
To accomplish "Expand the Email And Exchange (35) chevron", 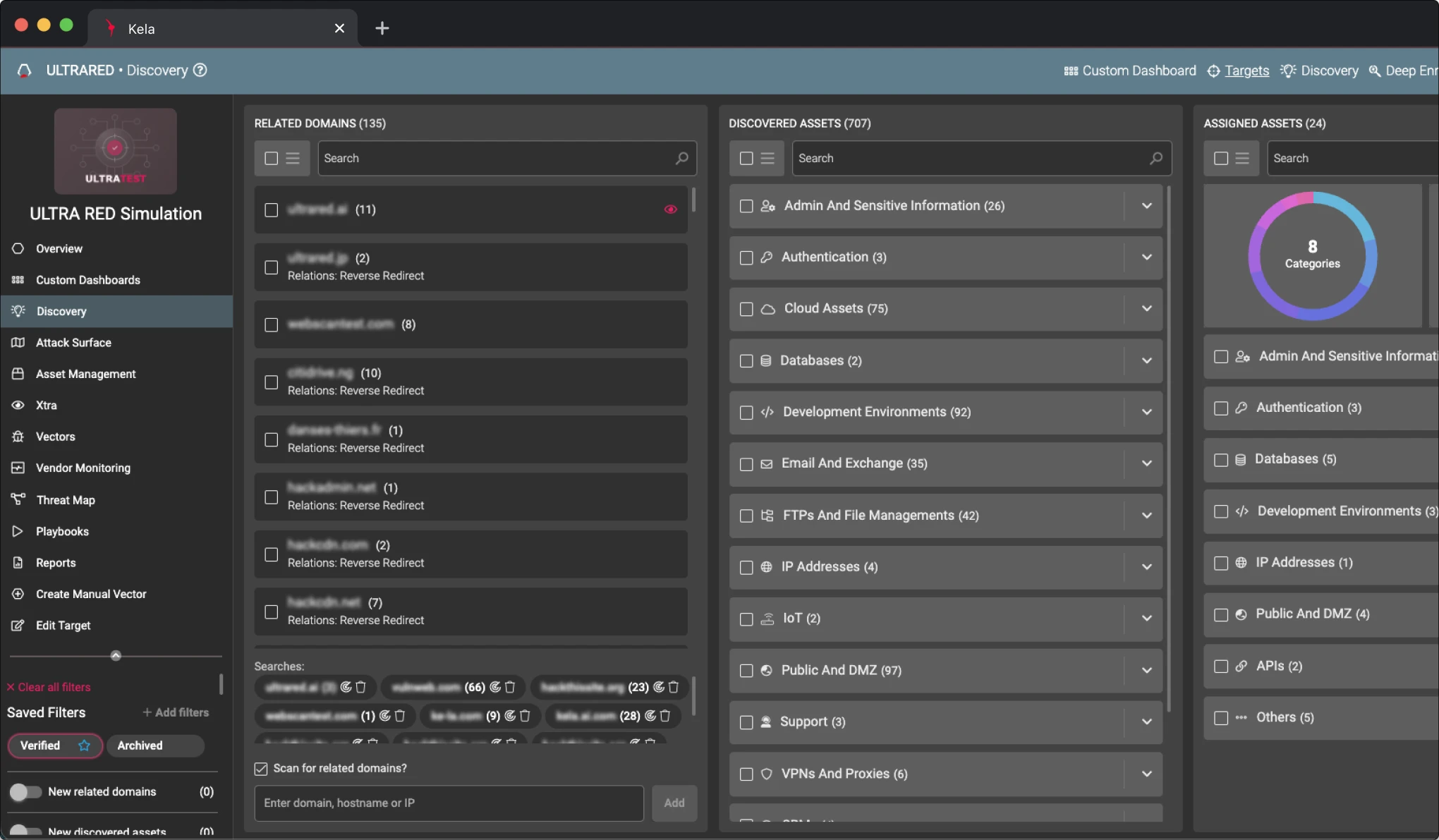I will coord(1147,464).
